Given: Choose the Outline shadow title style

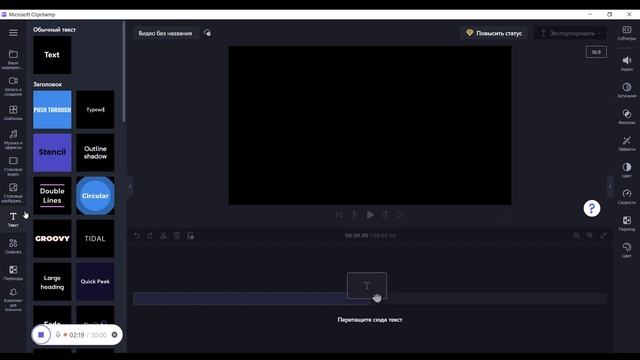Looking at the screenshot, I should click(95, 153).
